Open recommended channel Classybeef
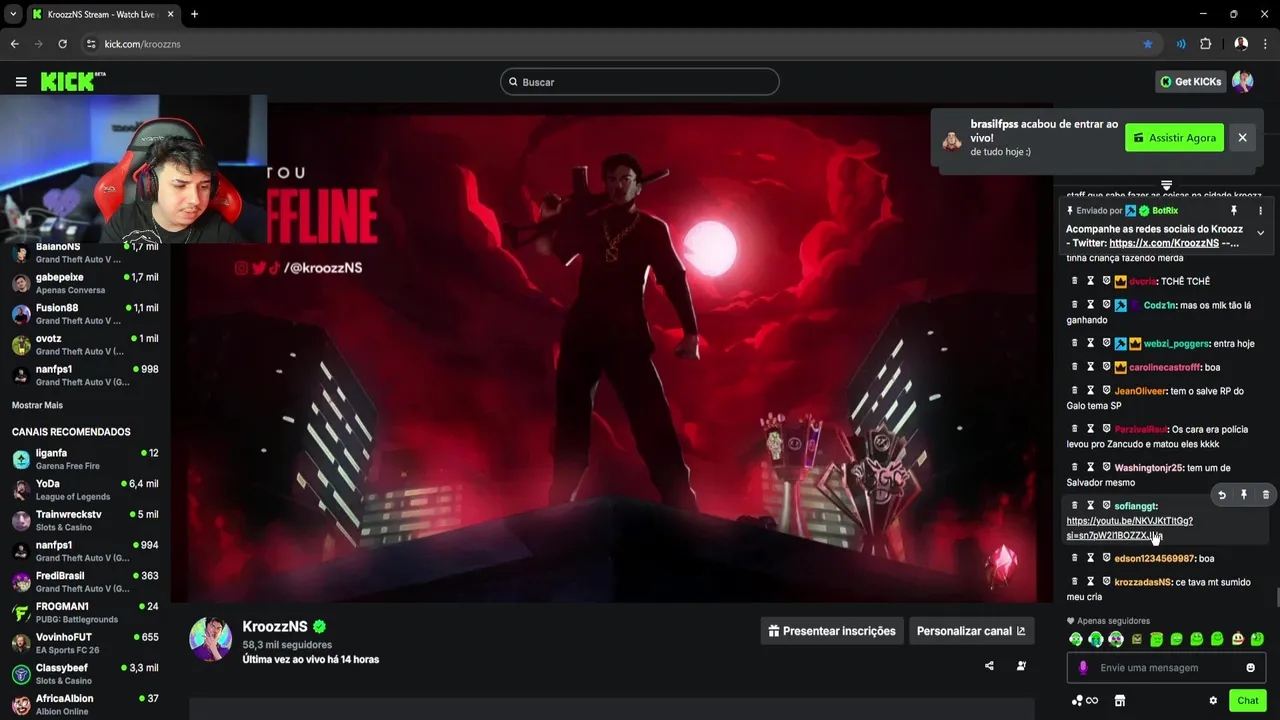1280x720 pixels. [85, 674]
